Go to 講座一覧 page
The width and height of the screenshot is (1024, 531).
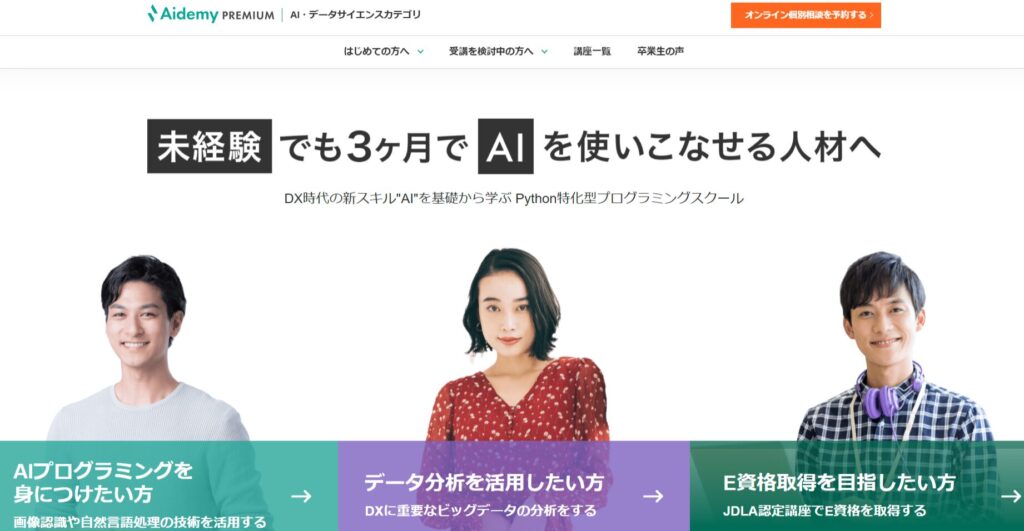coord(592,51)
